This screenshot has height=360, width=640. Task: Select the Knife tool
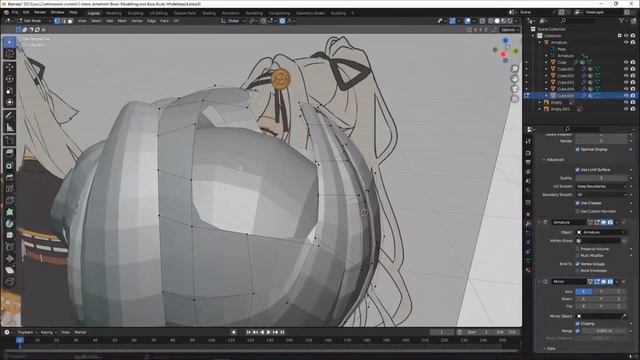coord(9,200)
